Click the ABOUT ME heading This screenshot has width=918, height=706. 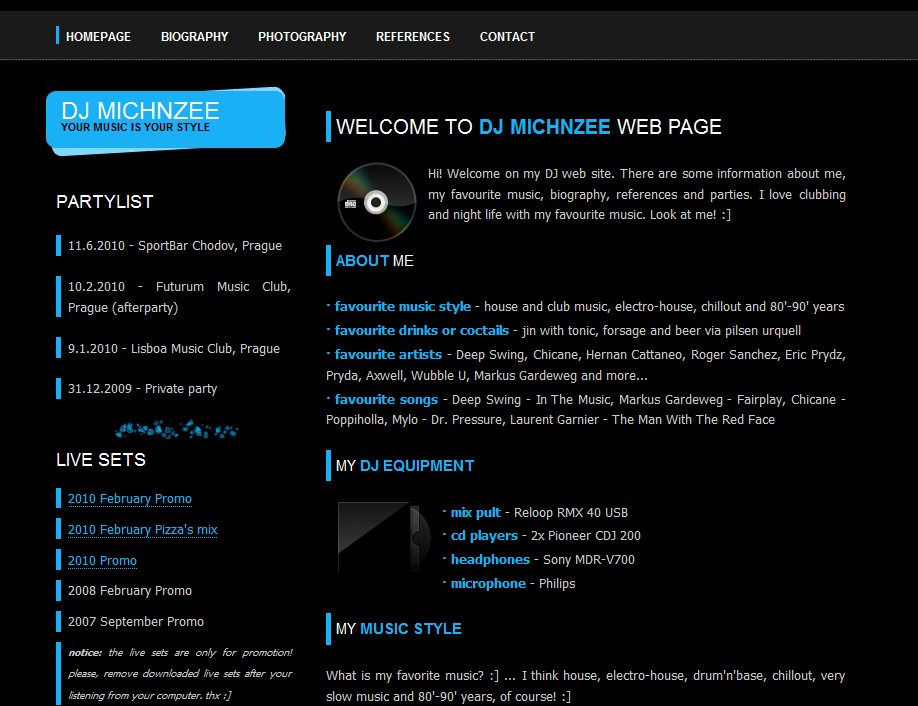pos(374,261)
